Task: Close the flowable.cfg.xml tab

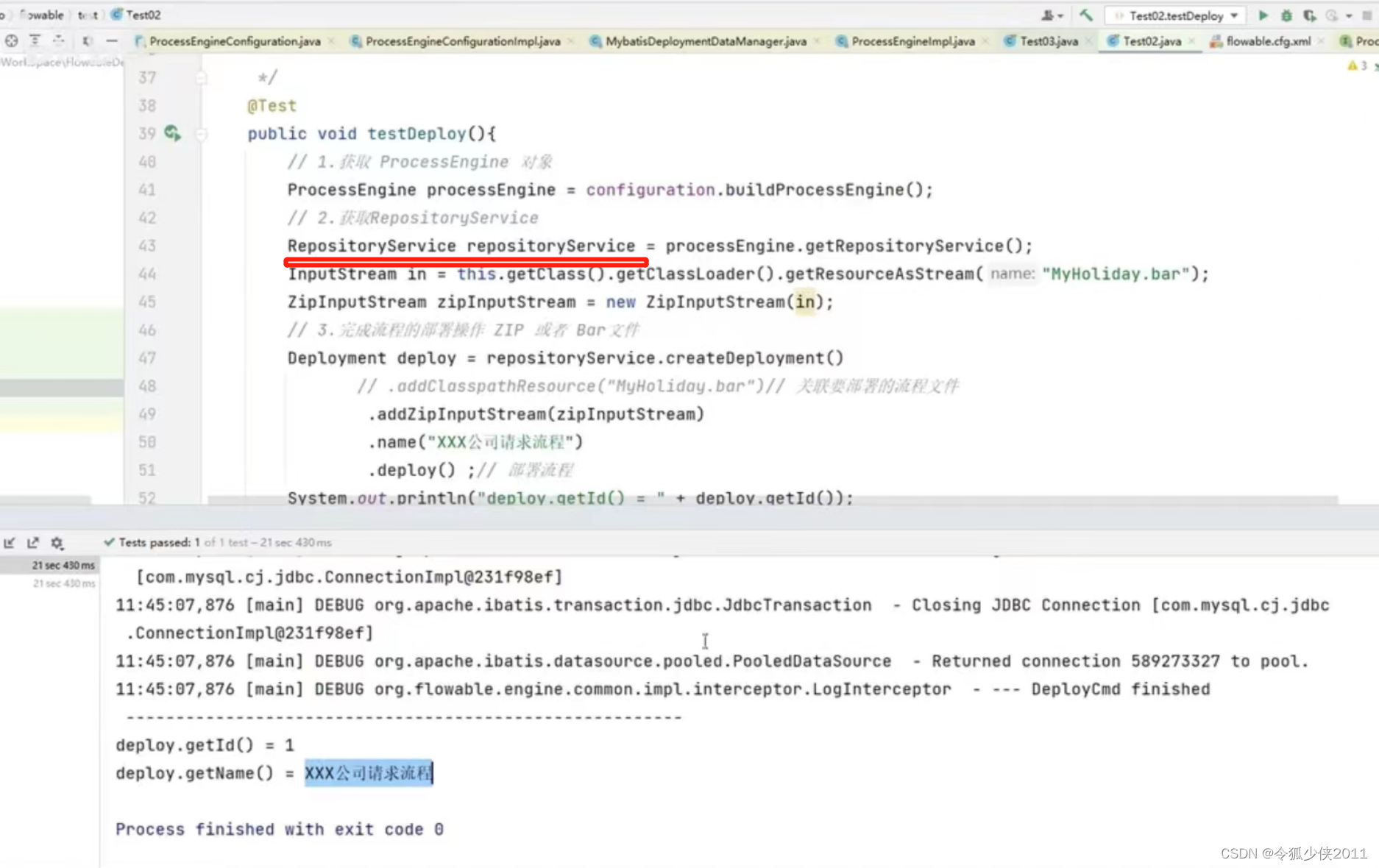Action: [1322, 41]
